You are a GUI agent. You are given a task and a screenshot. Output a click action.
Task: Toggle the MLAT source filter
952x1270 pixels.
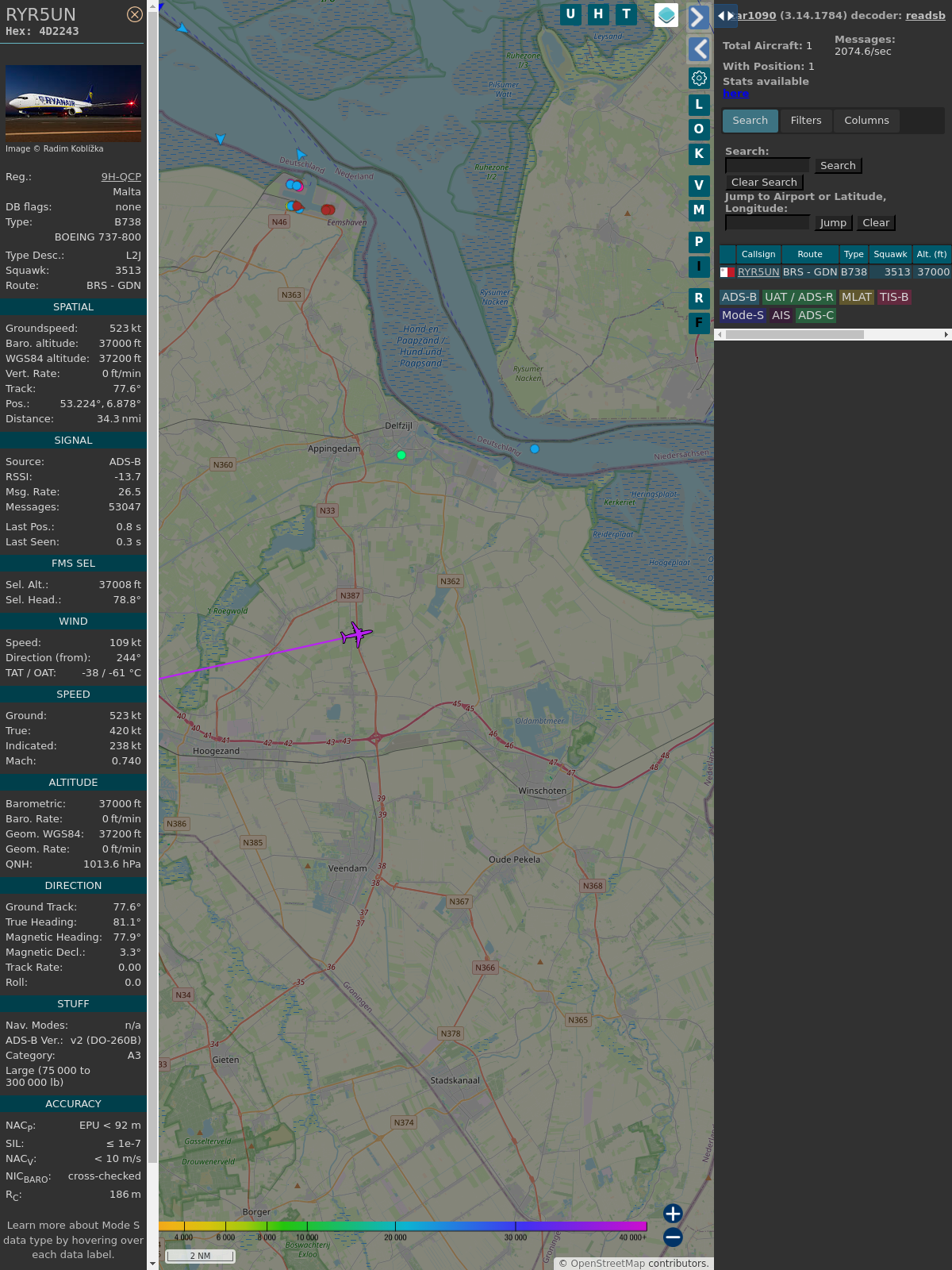tap(856, 297)
